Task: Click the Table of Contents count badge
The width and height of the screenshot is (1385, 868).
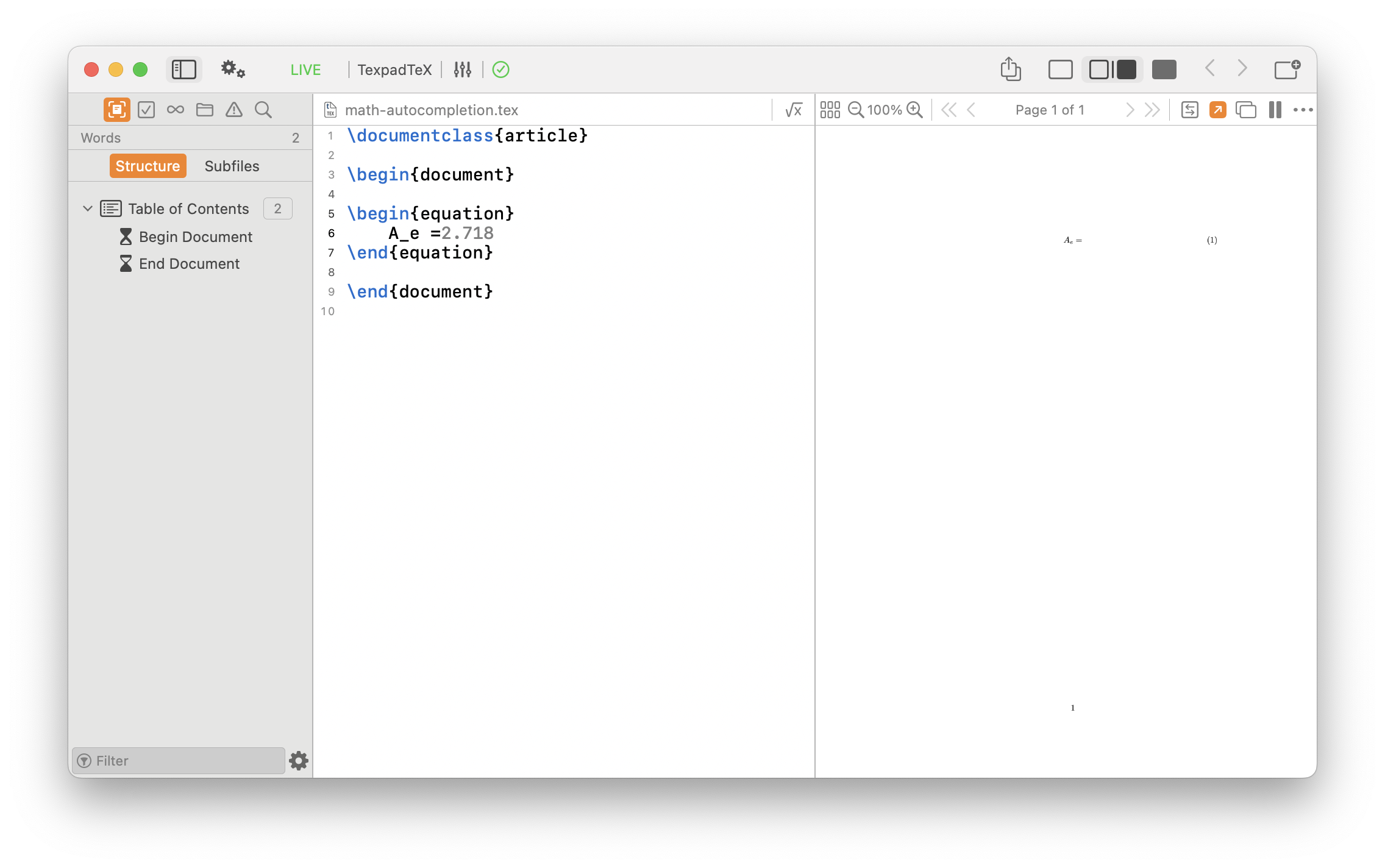Action: [278, 208]
